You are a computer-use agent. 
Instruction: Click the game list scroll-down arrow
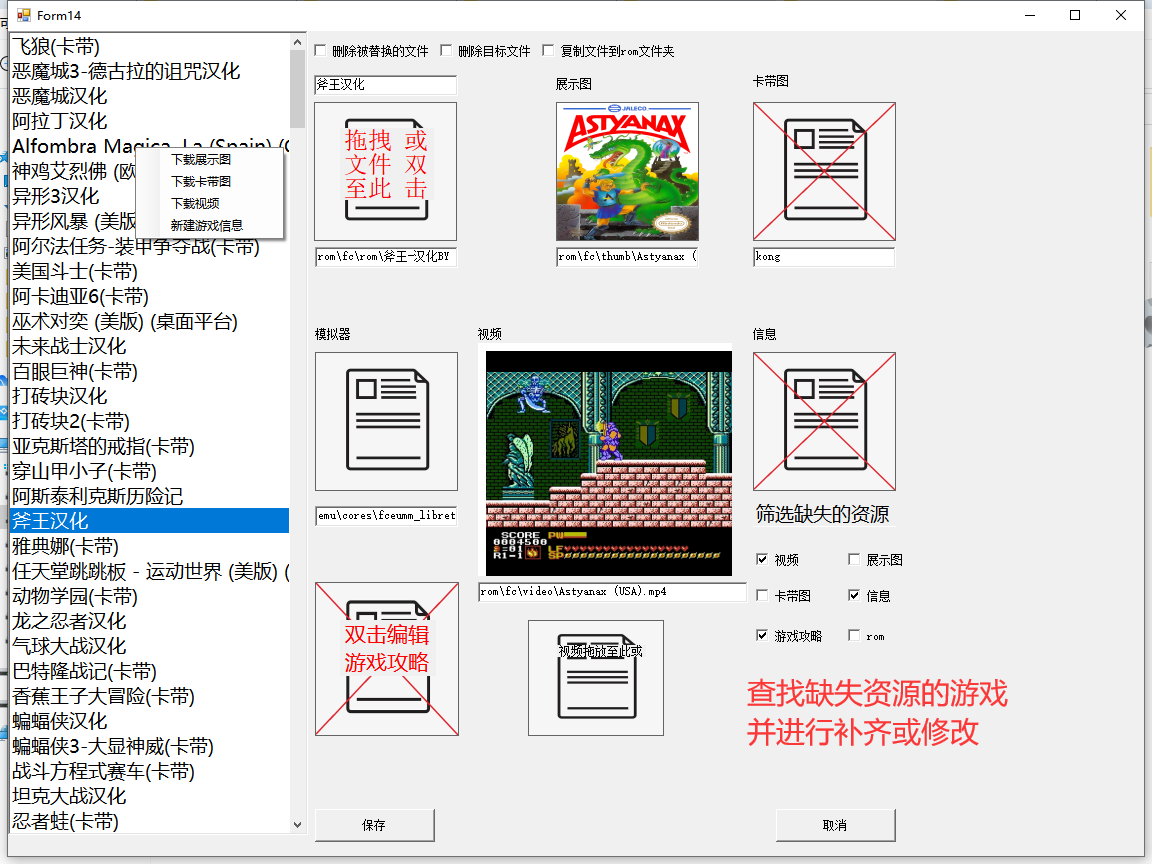pyautogui.click(x=297, y=824)
